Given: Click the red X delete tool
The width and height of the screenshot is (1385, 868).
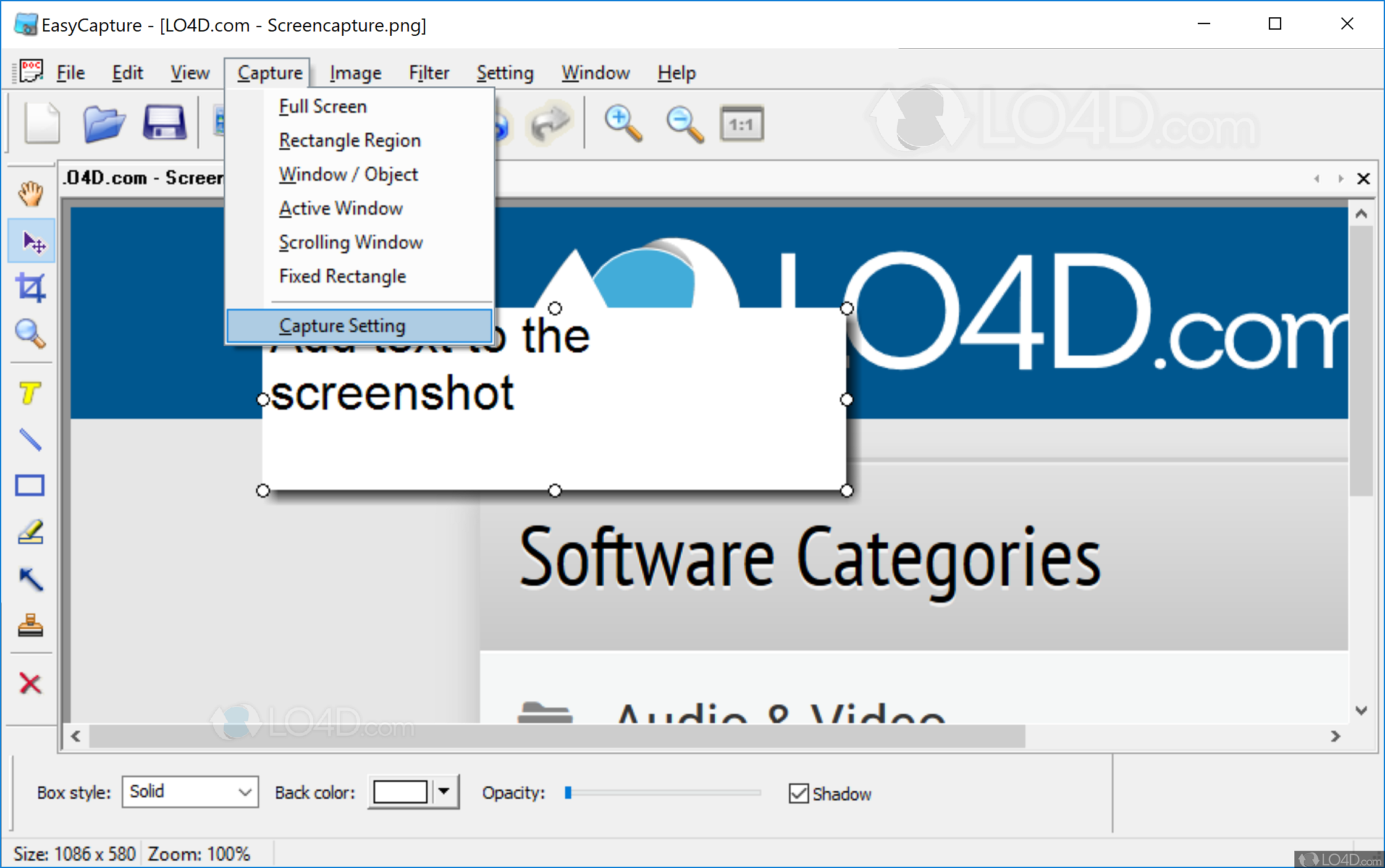Looking at the screenshot, I should point(30,683).
